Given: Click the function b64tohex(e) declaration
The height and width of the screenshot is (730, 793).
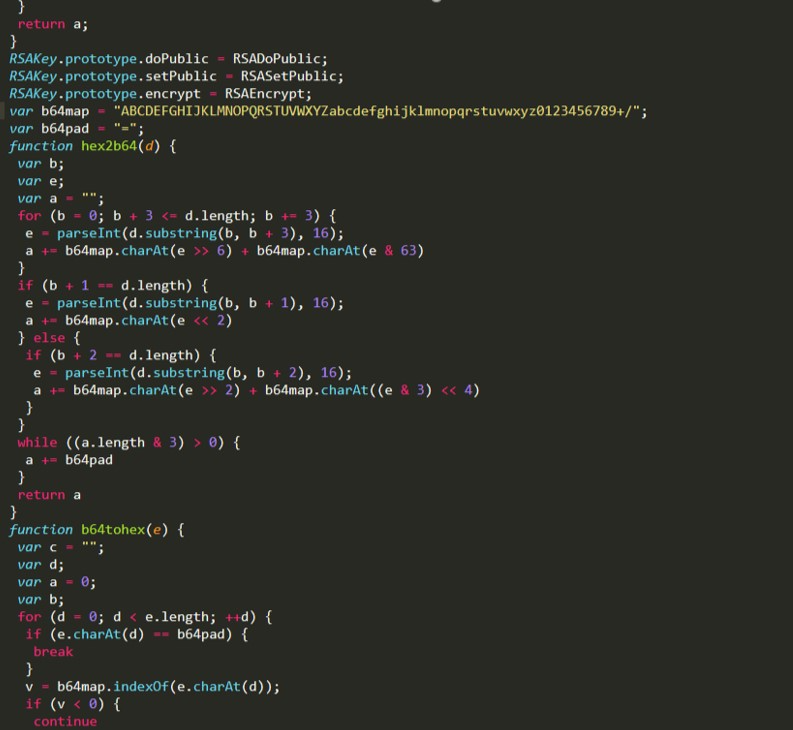Looking at the screenshot, I should pos(97,530).
